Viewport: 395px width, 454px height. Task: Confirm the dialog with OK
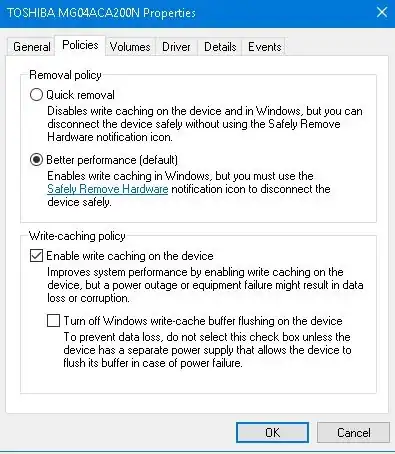coord(272,433)
